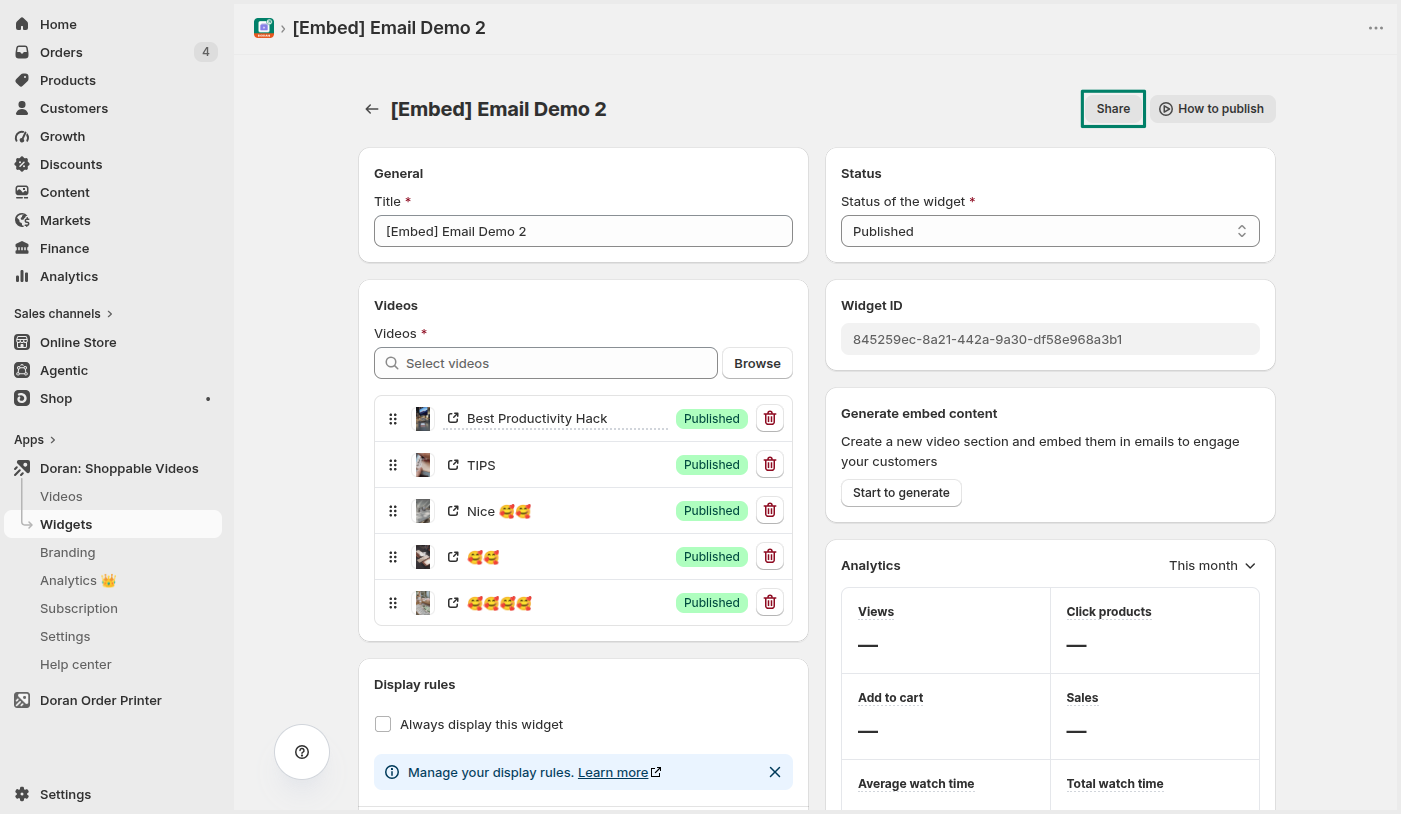Screen dimensions: 1401x814
Task: Delete the Nice video row
Action: click(770, 511)
